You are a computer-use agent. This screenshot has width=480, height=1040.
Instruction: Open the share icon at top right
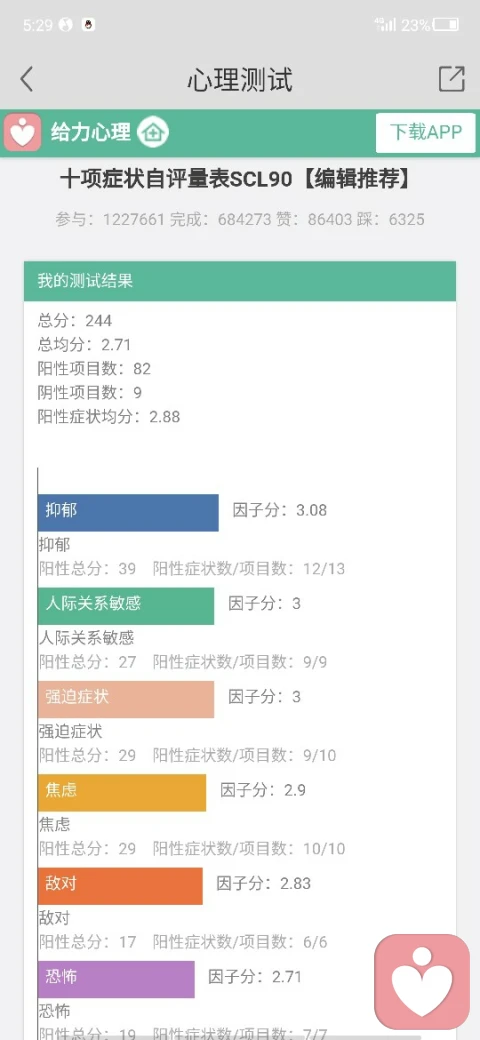(x=451, y=79)
